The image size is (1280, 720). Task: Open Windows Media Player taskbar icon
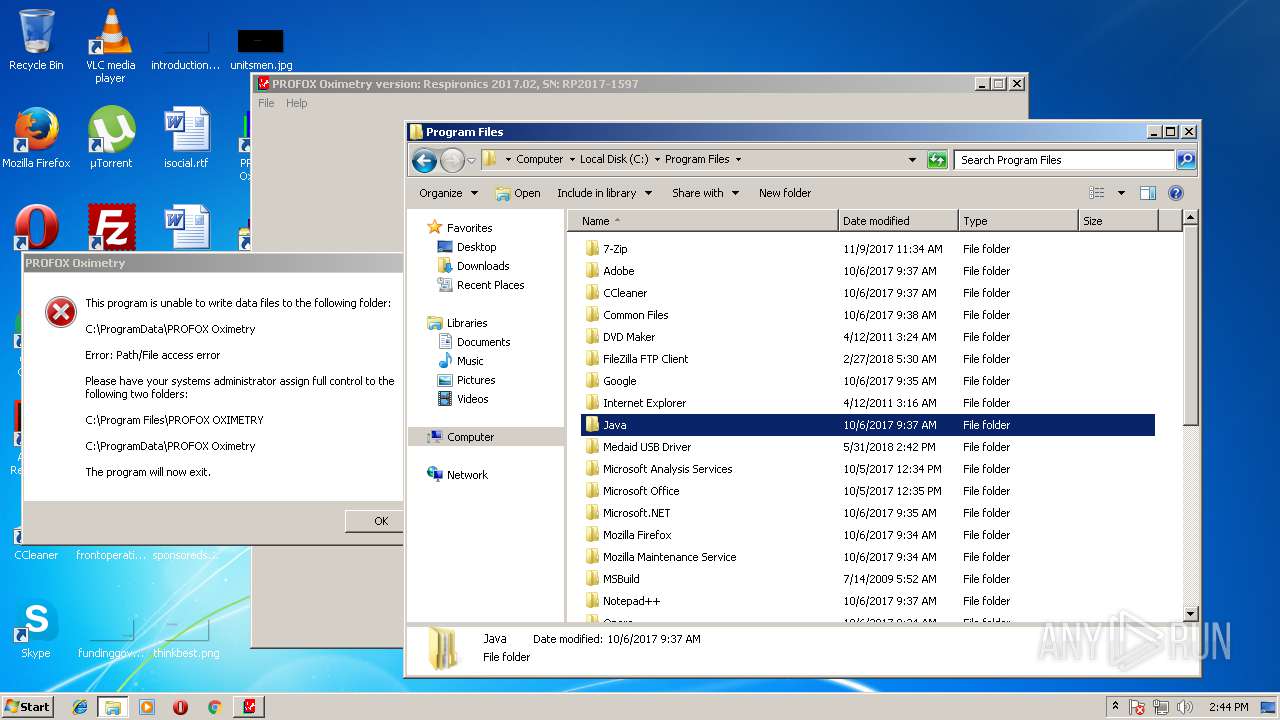(x=147, y=707)
